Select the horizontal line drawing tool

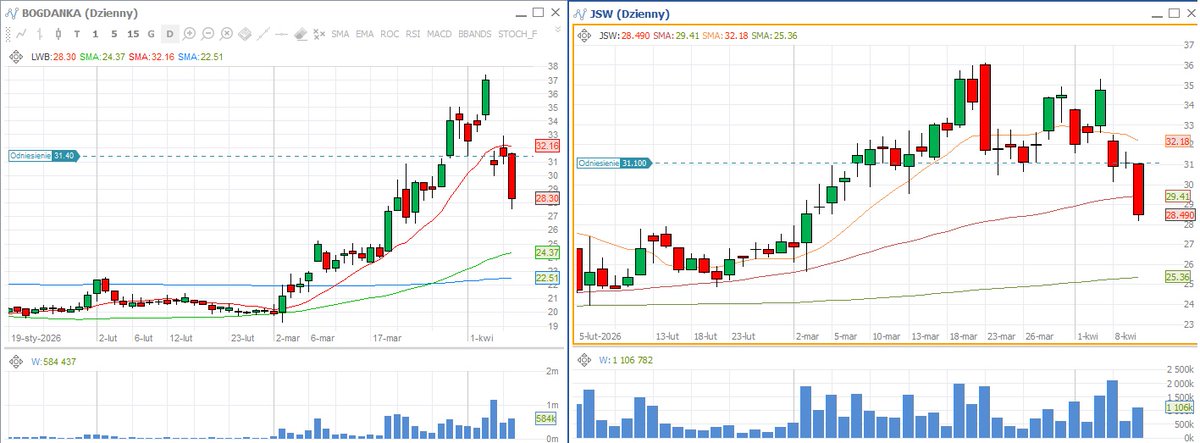[x=282, y=34]
